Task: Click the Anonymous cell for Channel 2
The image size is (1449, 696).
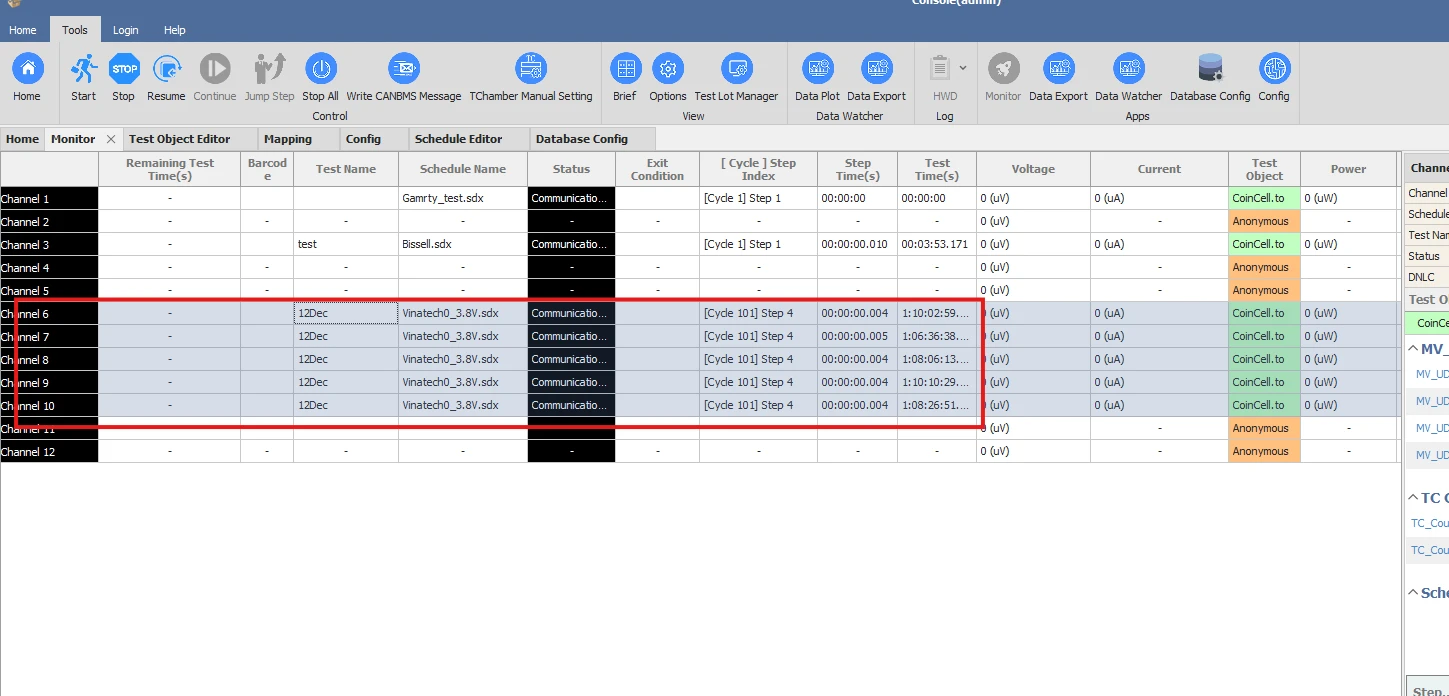Action: tap(1264, 221)
